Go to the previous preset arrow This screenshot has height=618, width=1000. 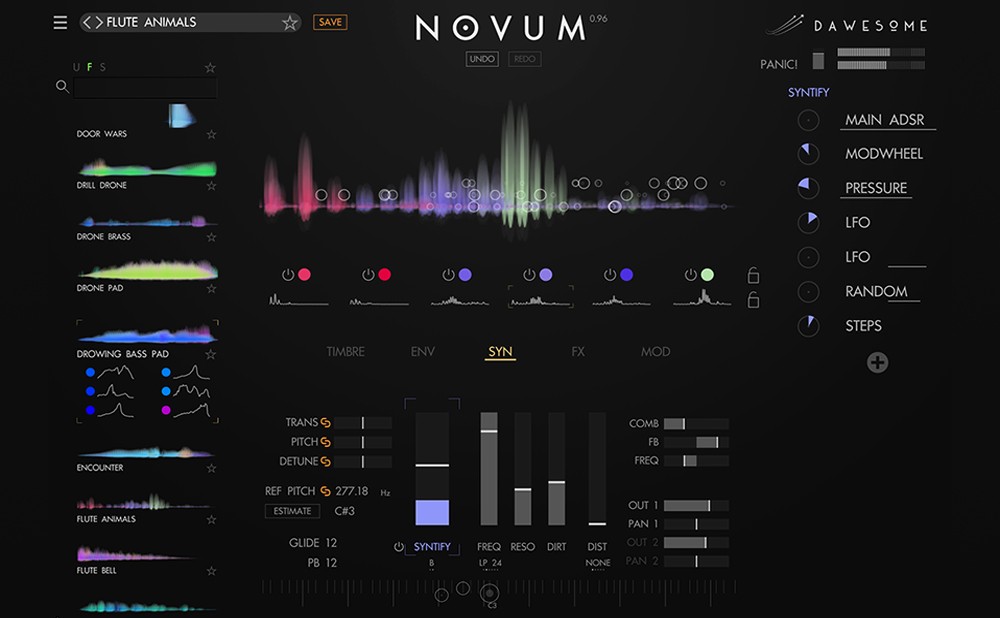click(x=88, y=22)
